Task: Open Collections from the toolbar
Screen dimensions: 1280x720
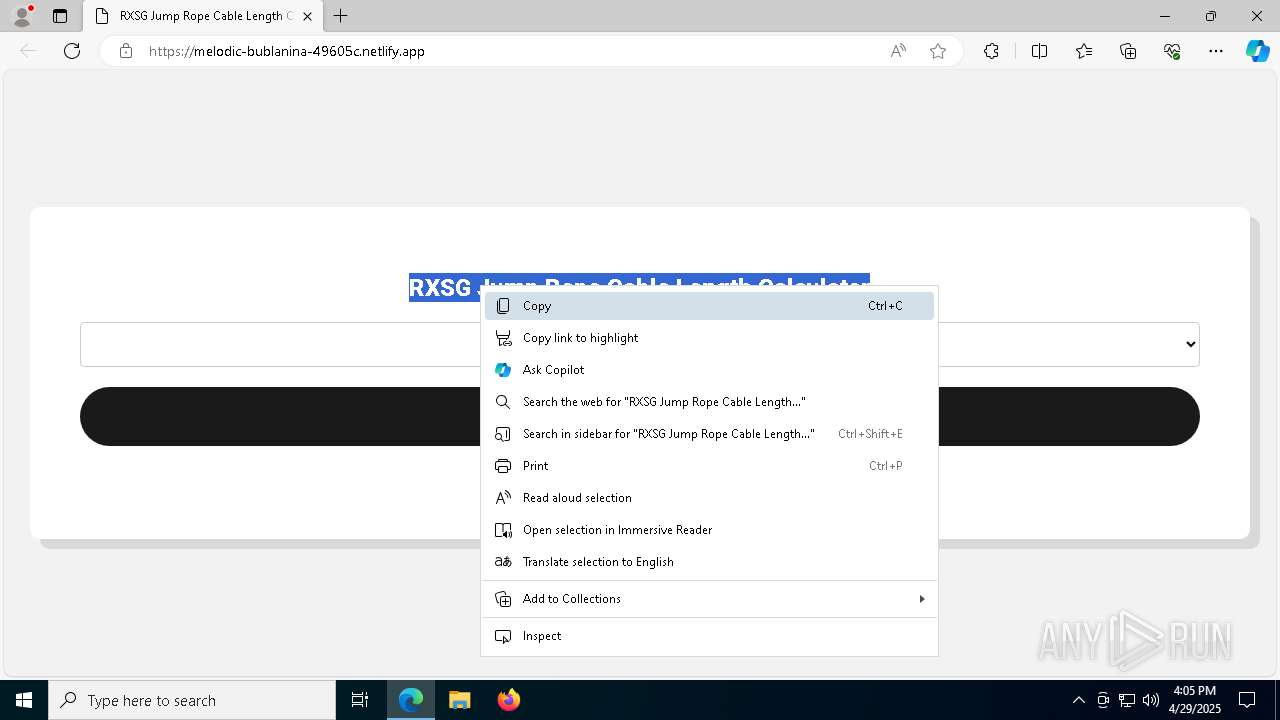Action: (1128, 51)
